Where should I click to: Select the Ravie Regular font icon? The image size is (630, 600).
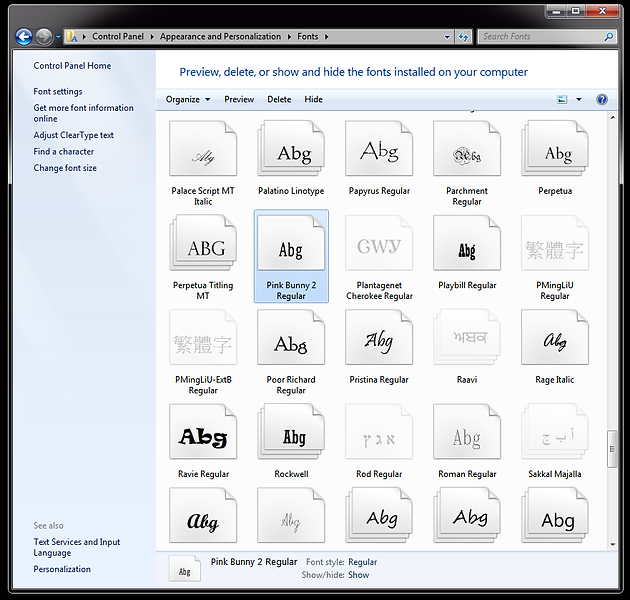pos(203,432)
